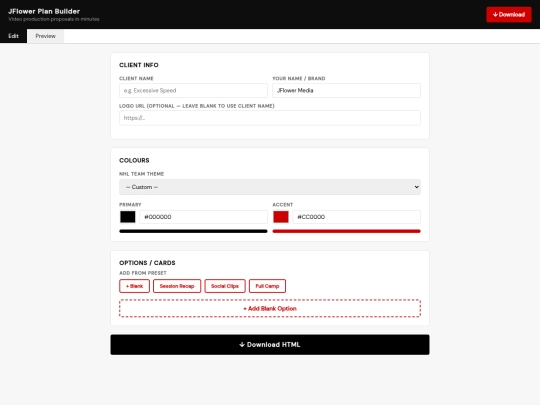Click the Colours section heading
540x405 pixels.
tap(134, 160)
